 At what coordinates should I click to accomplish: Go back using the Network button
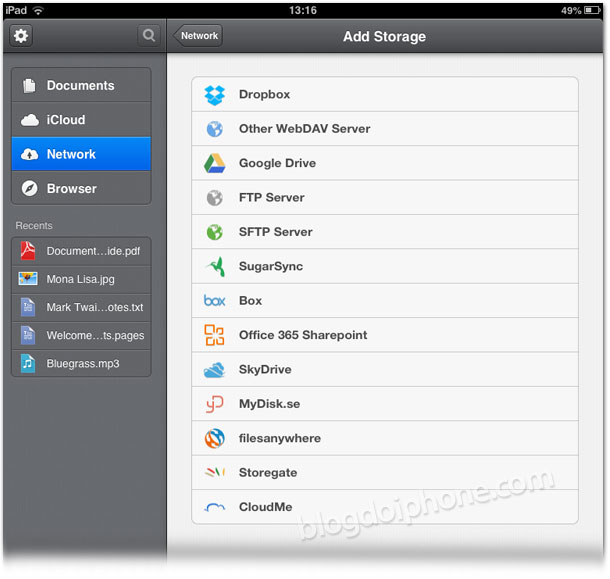point(198,36)
